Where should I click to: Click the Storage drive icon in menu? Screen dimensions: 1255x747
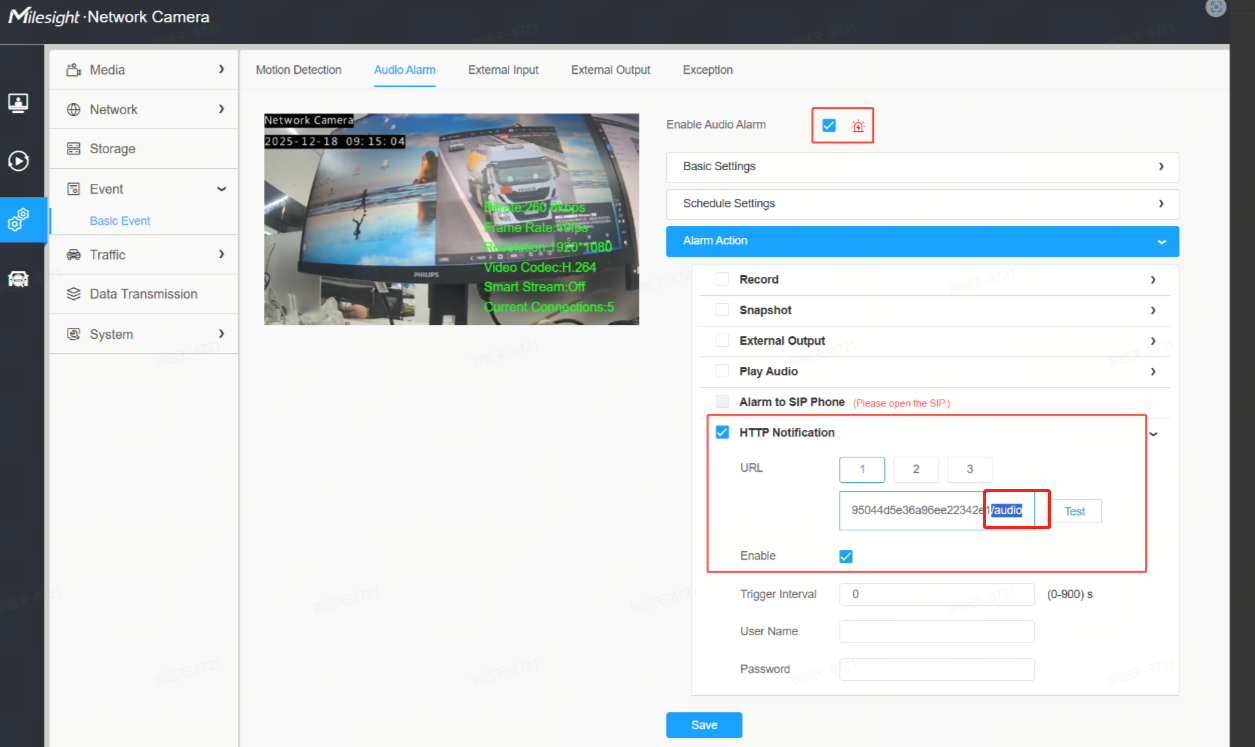point(73,149)
